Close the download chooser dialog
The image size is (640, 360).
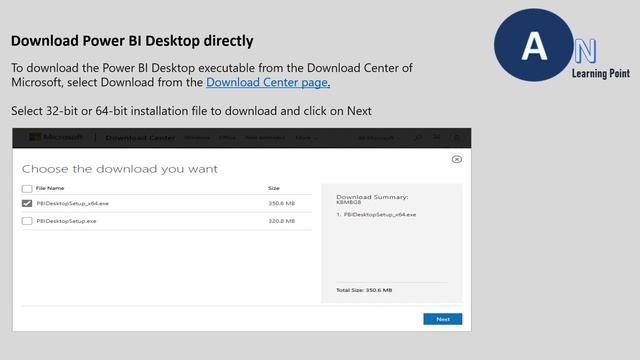(457, 159)
